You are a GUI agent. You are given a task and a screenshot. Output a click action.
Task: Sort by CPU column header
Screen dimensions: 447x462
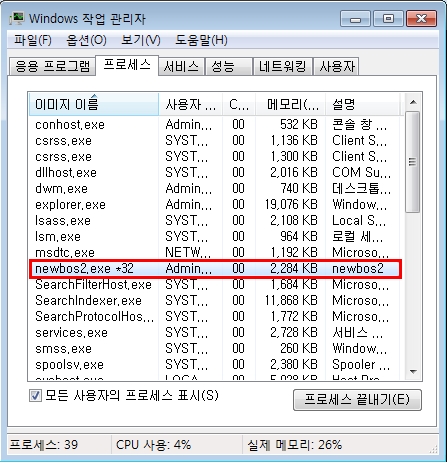[x=239, y=105]
